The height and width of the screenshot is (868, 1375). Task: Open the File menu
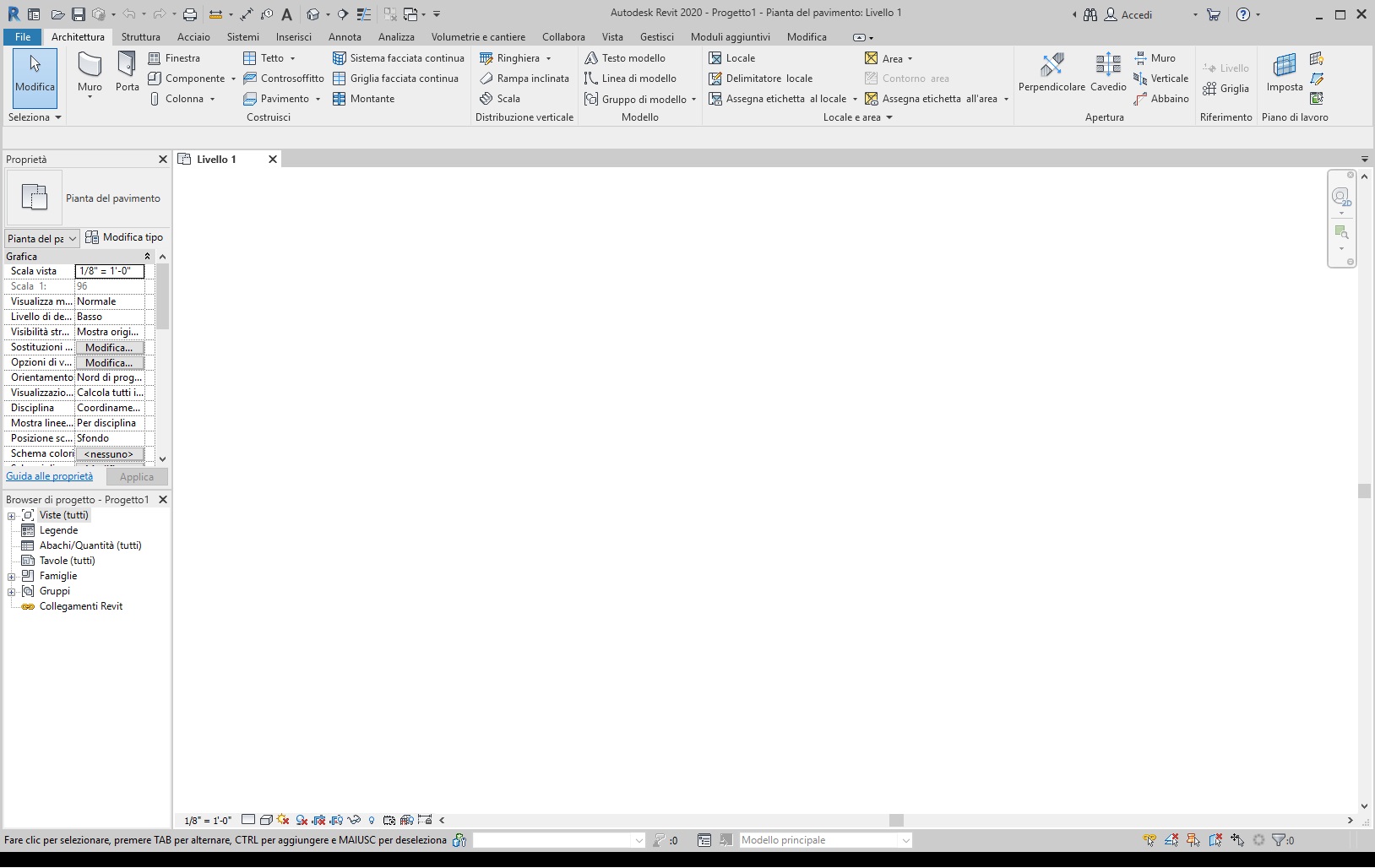point(23,37)
